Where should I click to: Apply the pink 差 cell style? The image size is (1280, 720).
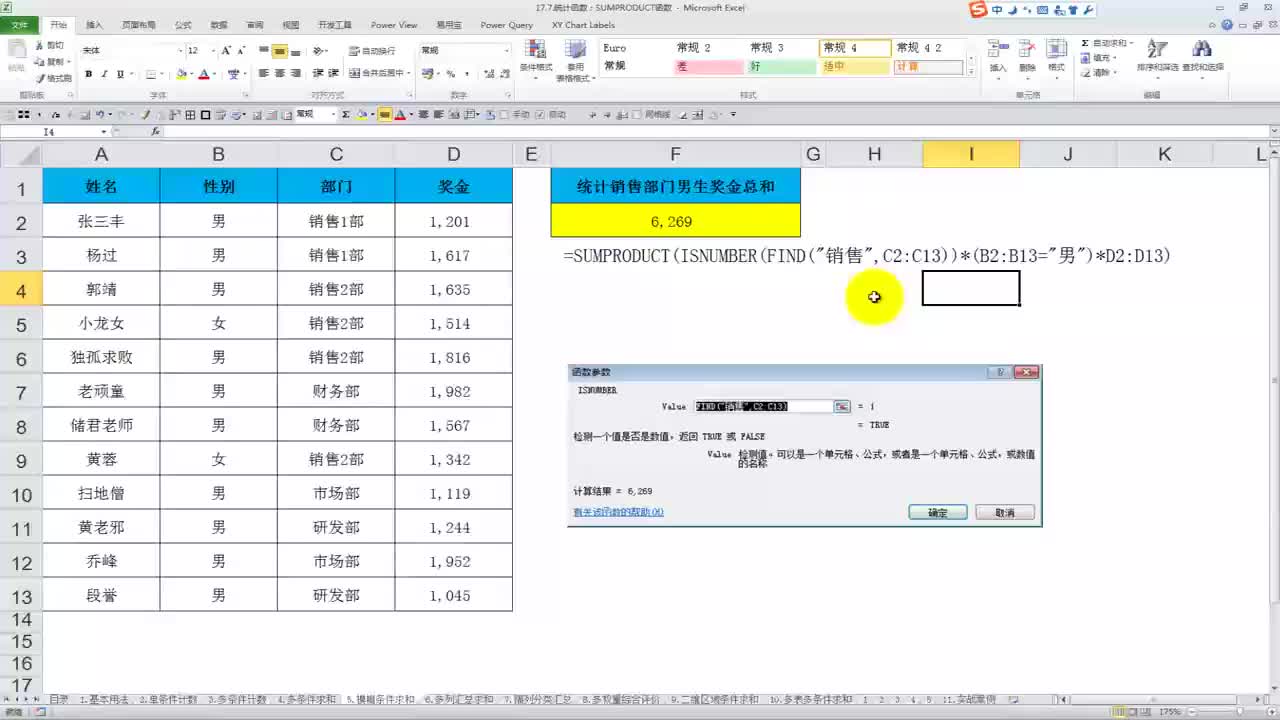707,67
